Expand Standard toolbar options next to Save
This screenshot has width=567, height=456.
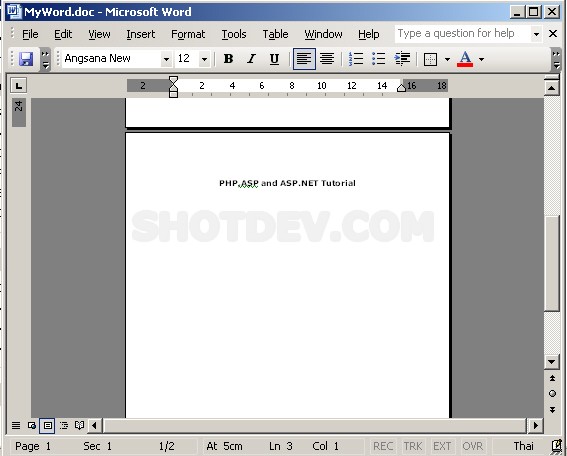click(45, 59)
